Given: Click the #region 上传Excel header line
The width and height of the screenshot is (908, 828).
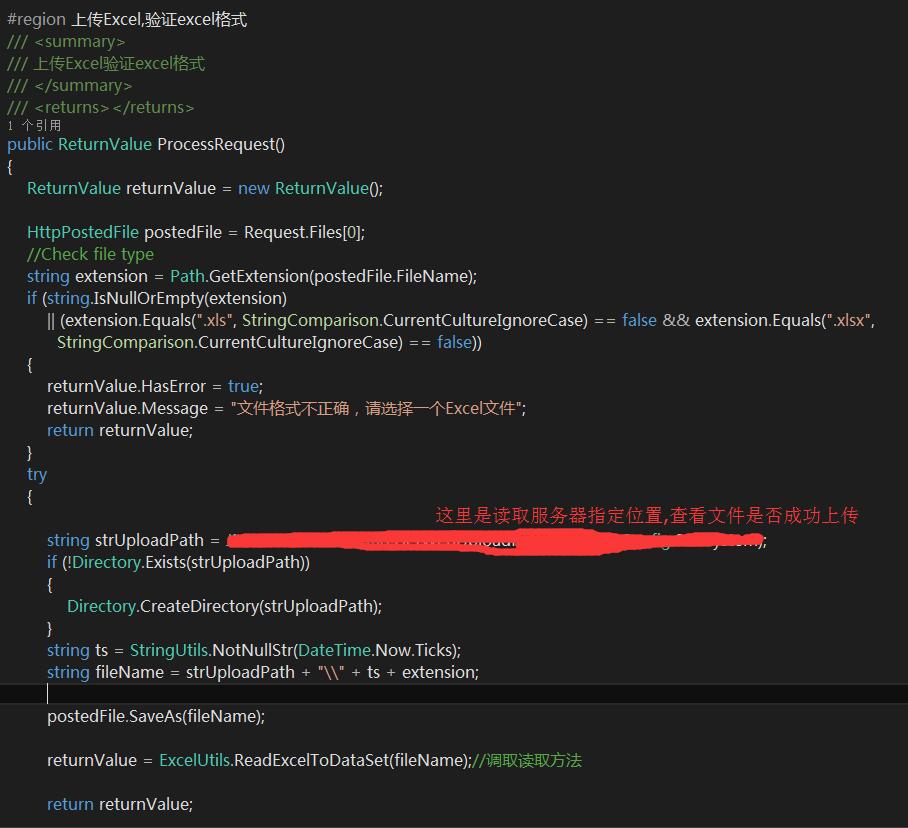Looking at the screenshot, I should [x=127, y=20].
